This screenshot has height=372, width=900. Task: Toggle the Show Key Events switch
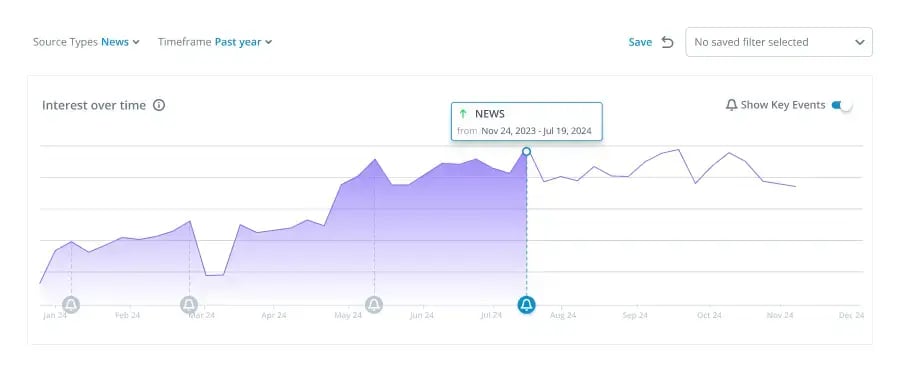(841, 105)
